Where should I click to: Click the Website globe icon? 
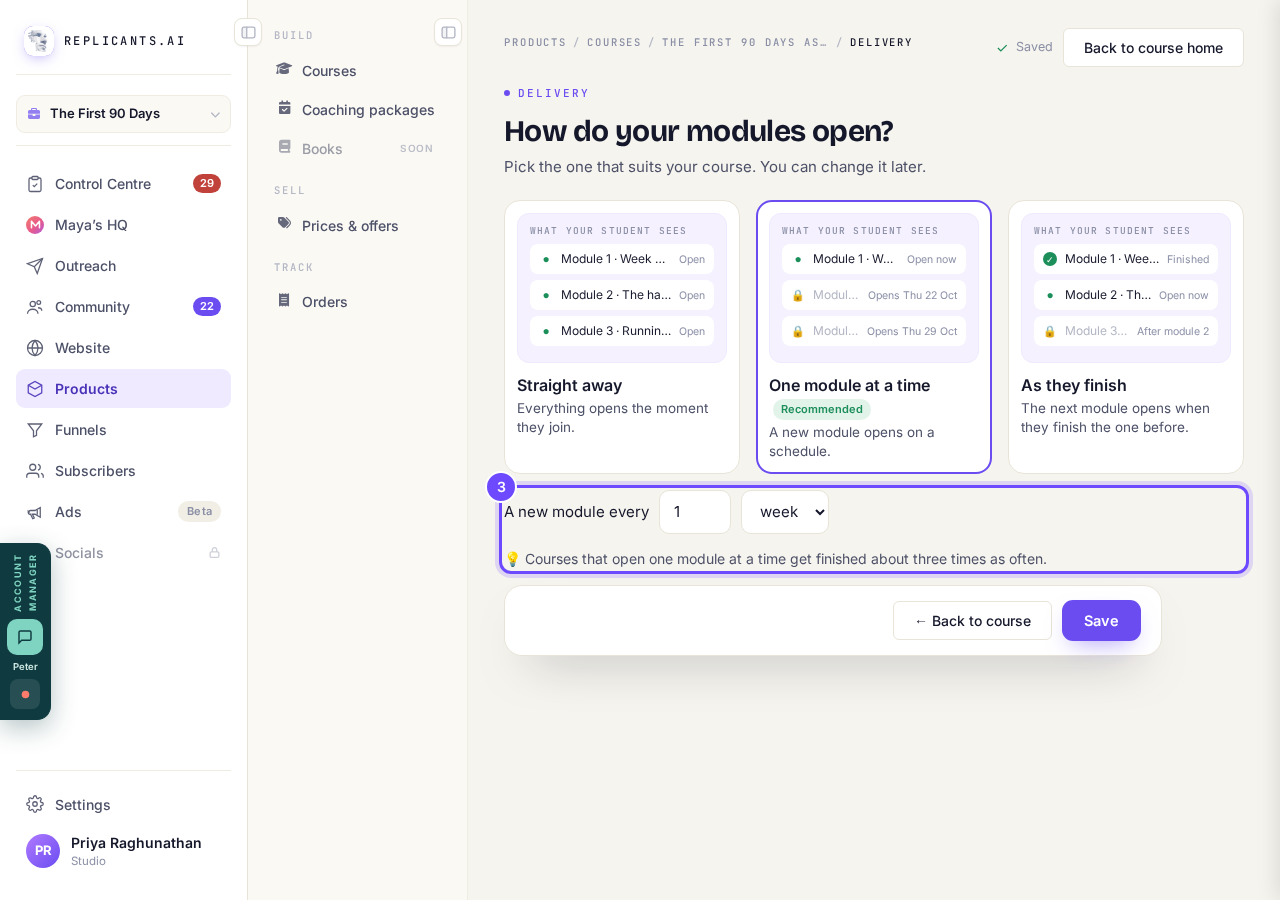tap(35, 348)
